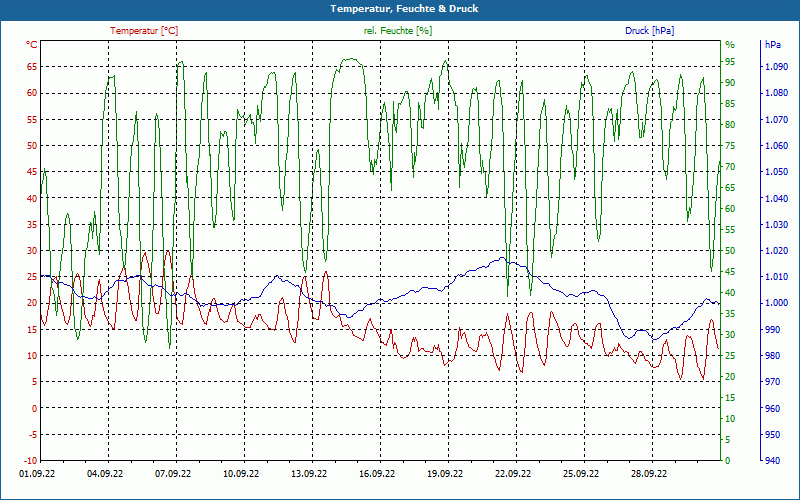Click the green '65' humidity axis value
This screenshot has height=500, width=800.
click(731, 188)
